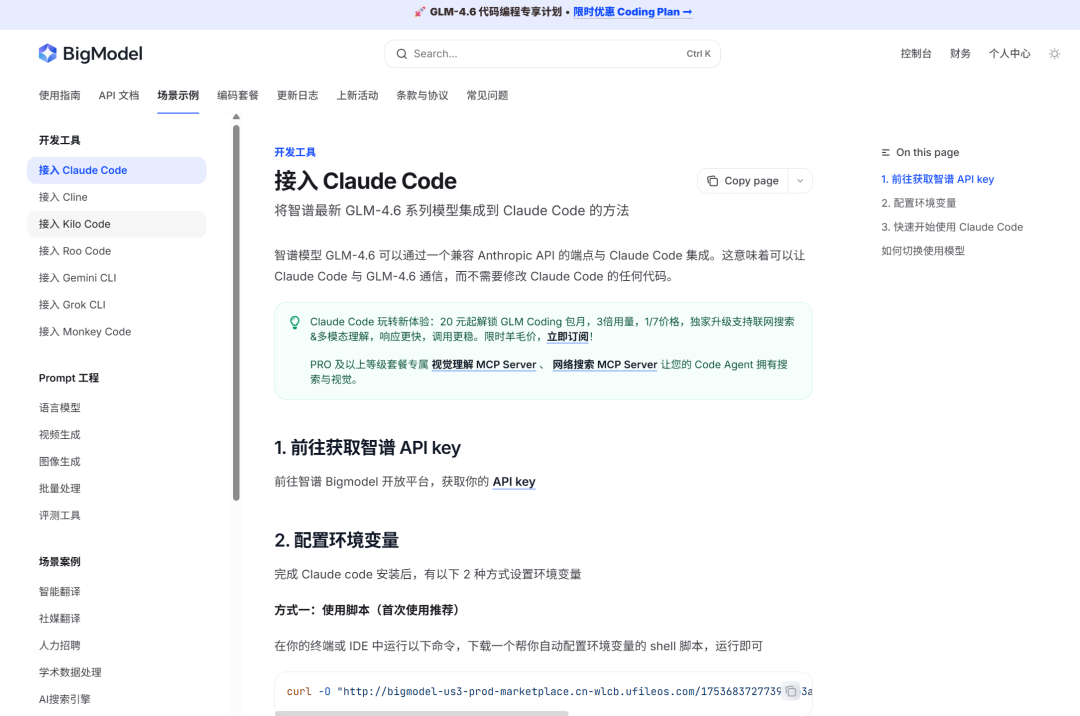Jump to 1. 前往获取智谱 API key anchor
Image resolution: width=1080 pixels, height=716 pixels.
(937, 179)
